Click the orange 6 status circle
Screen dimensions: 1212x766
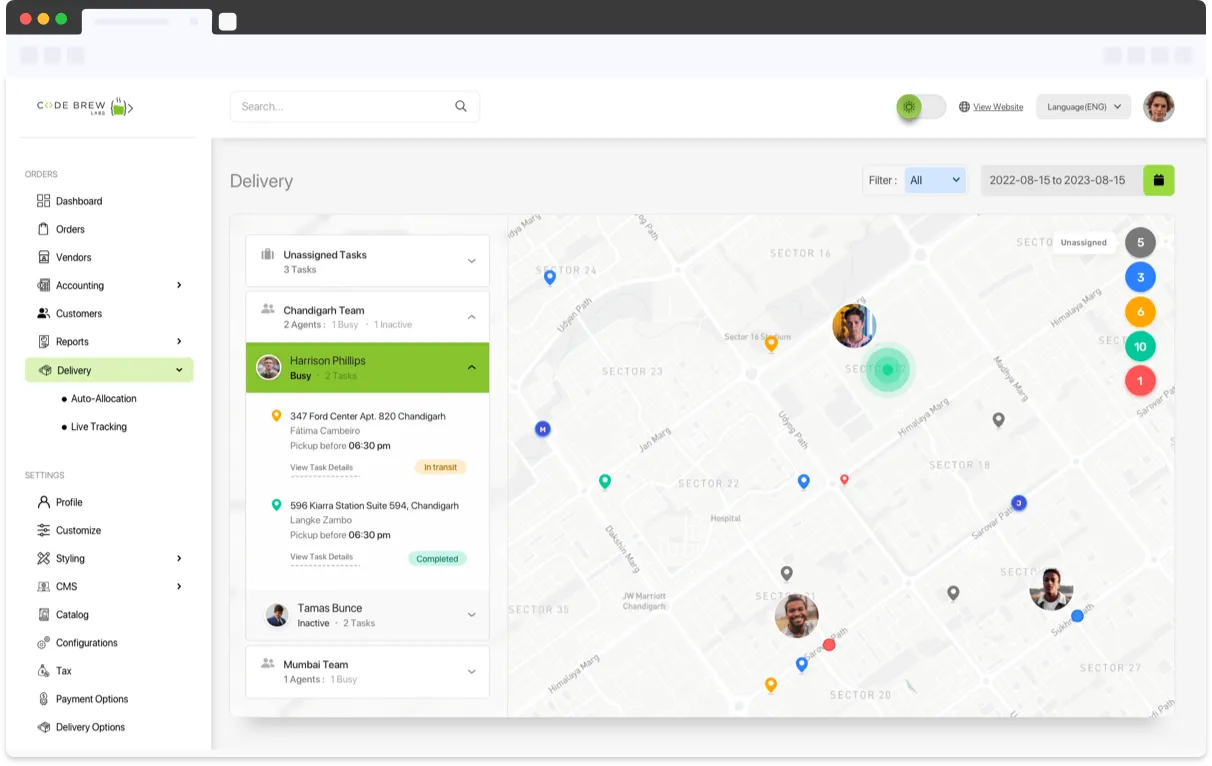click(x=1140, y=312)
